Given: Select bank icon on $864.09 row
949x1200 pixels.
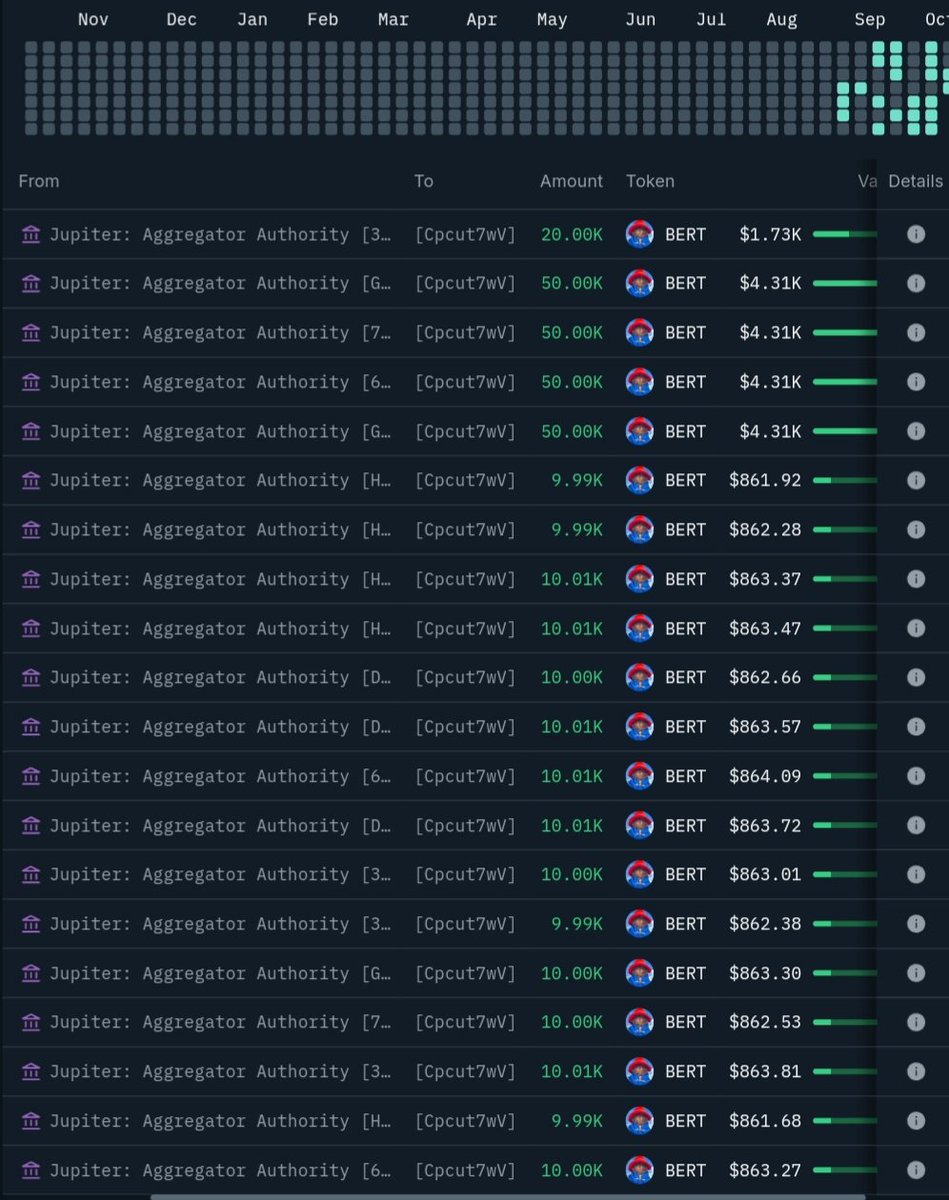Looking at the screenshot, I should click(31, 776).
